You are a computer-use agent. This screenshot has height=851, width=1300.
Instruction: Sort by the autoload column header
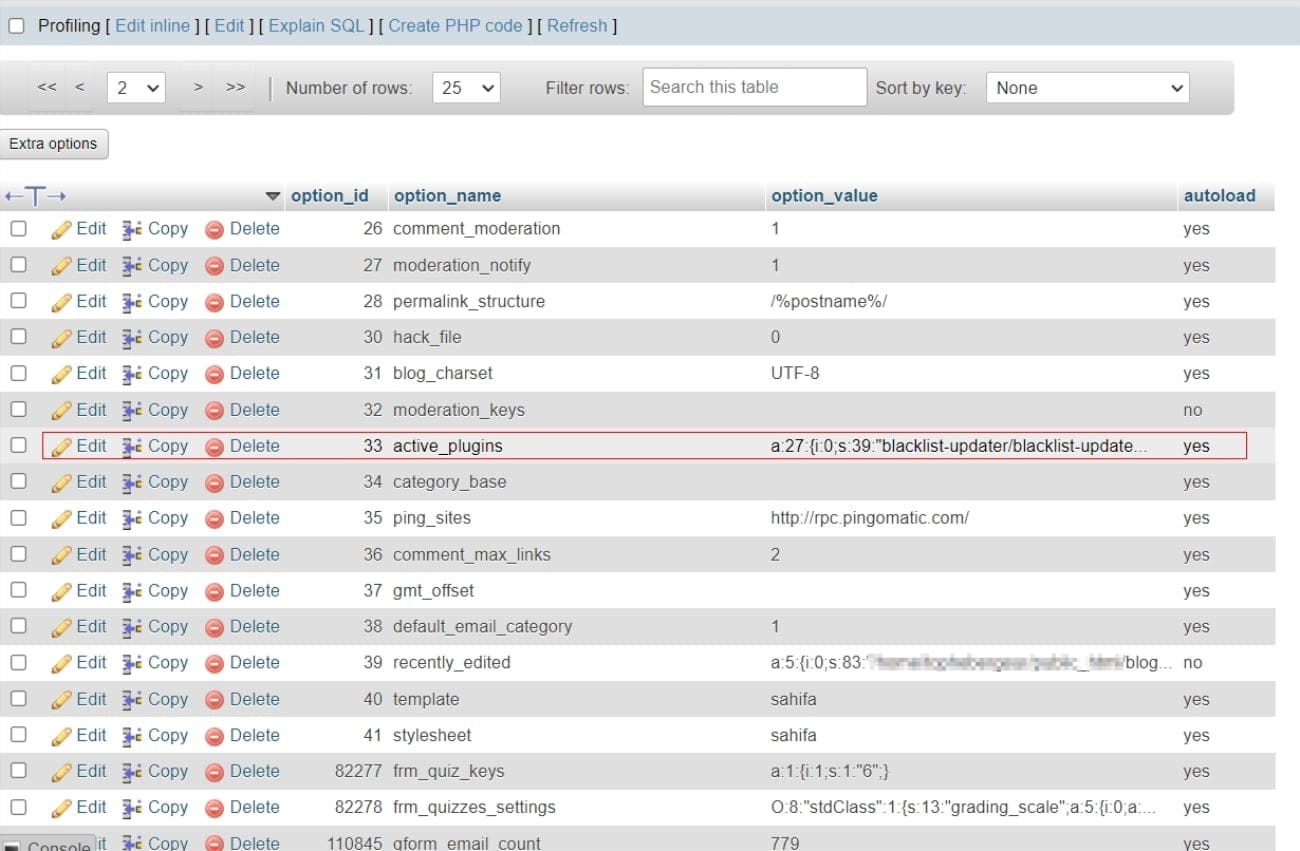[1219, 196]
